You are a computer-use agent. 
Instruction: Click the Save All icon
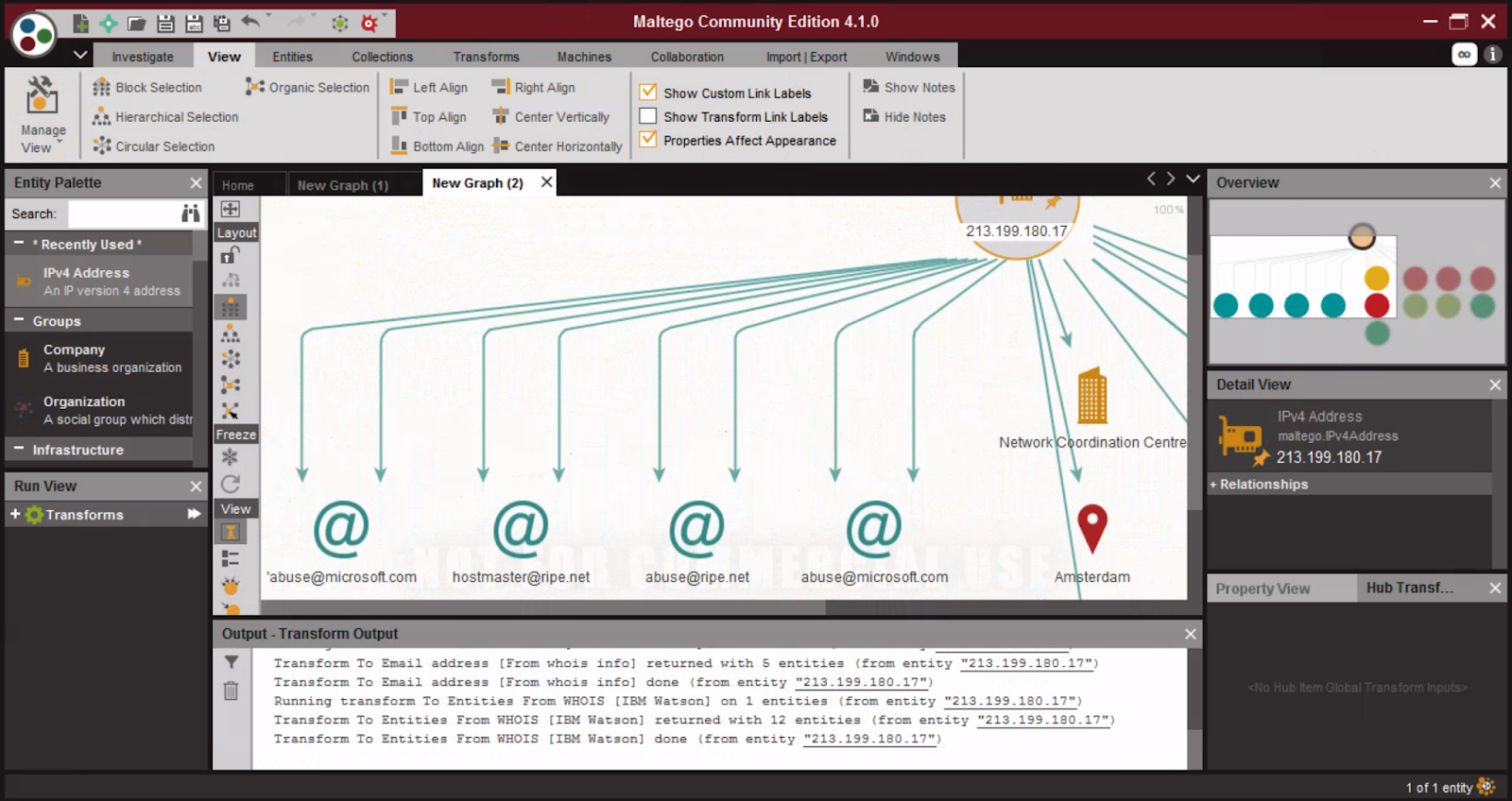click(222, 23)
